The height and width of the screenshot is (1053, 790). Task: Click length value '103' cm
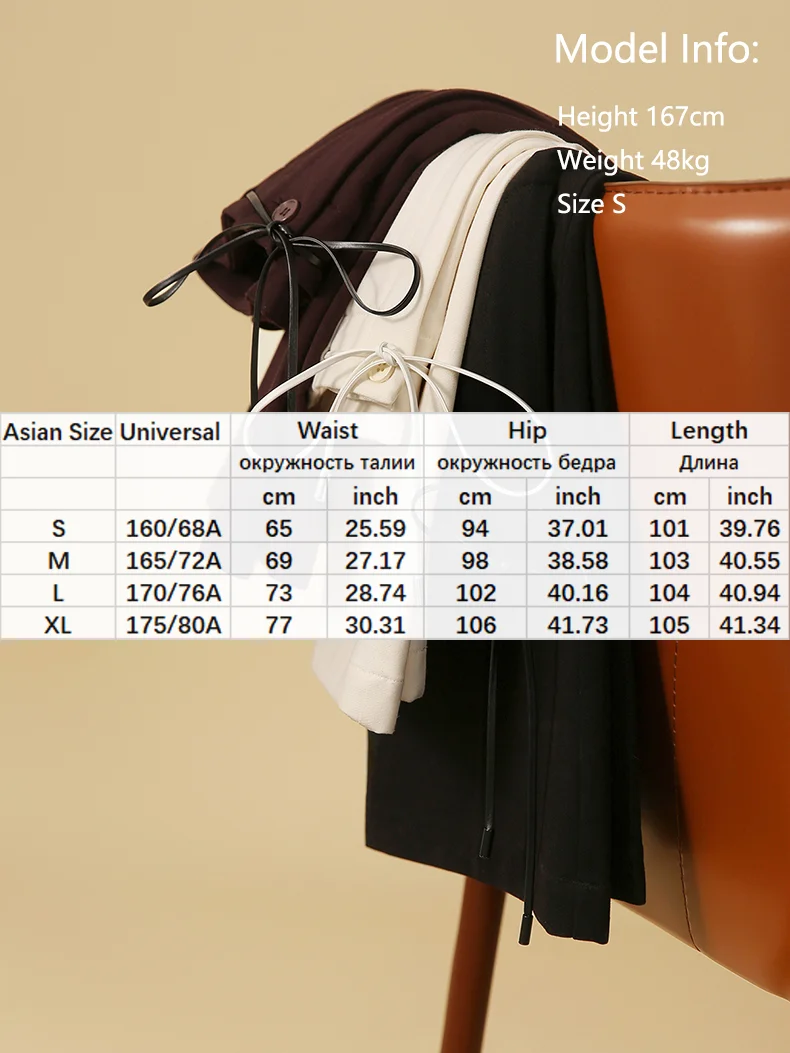[669, 561]
